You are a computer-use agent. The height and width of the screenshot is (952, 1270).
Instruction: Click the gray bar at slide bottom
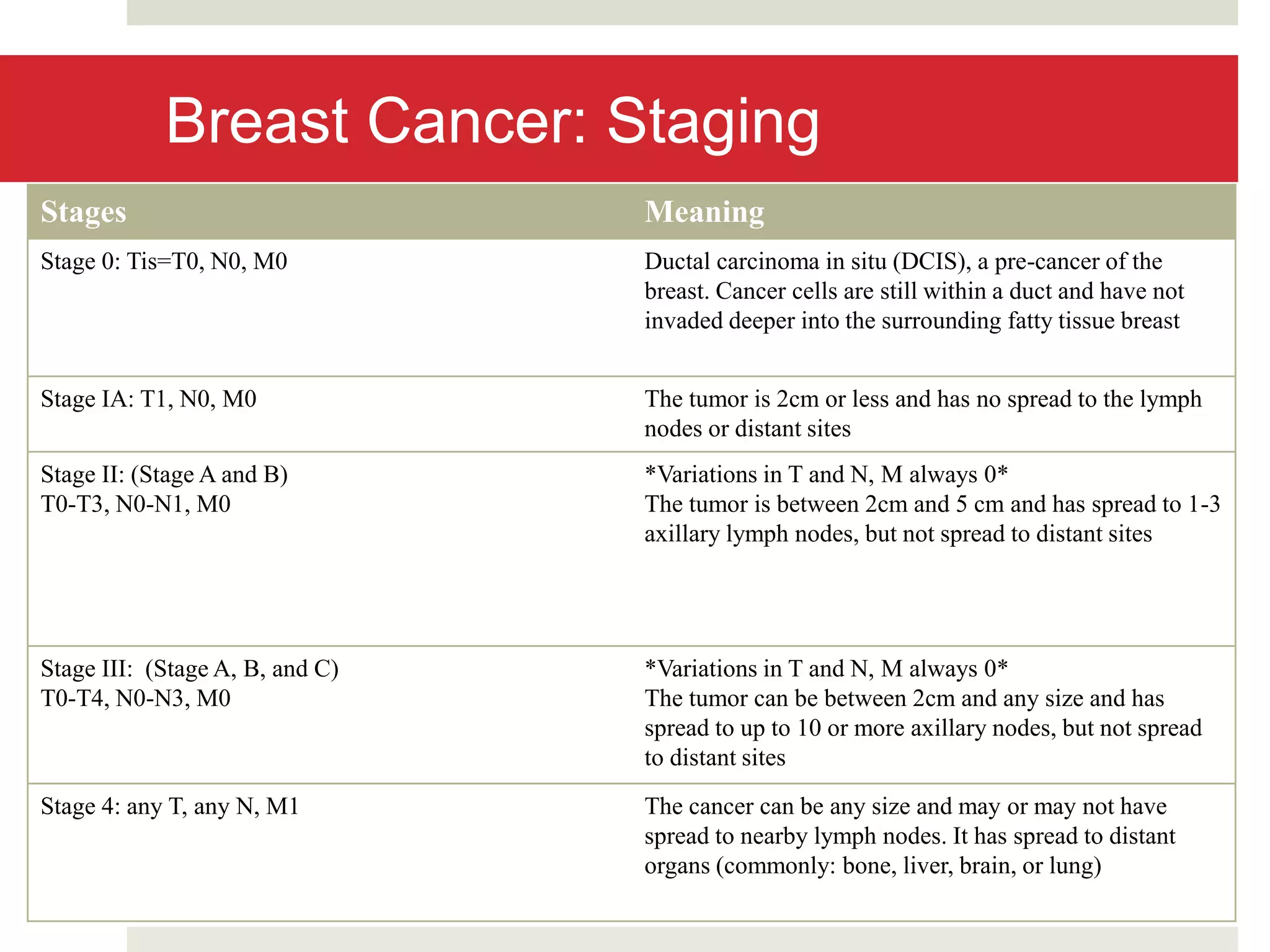pyautogui.click(x=682, y=939)
